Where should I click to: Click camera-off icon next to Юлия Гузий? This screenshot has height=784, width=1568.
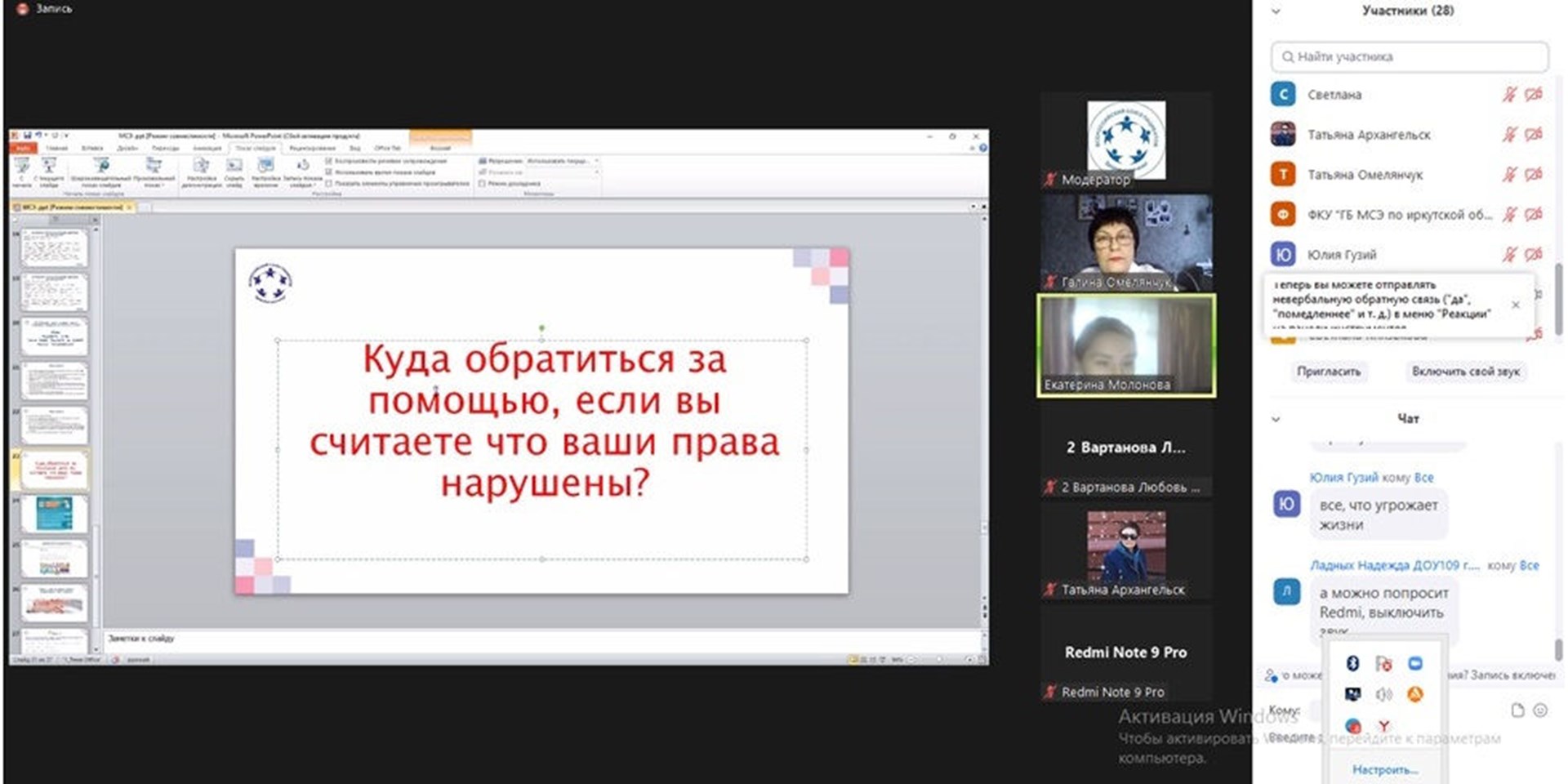[1534, 255]
